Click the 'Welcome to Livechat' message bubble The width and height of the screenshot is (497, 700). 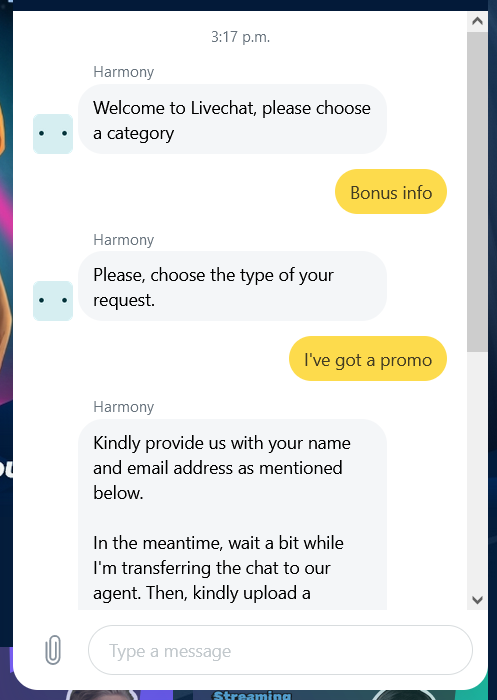tap(232, 119)
